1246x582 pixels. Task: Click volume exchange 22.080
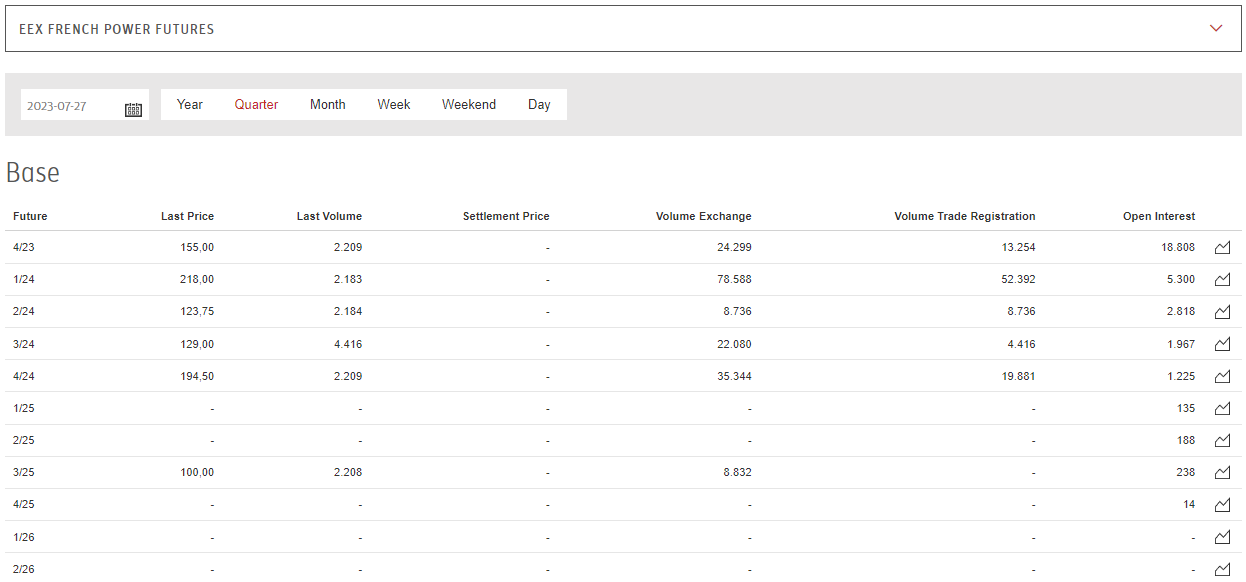[734, 344]
